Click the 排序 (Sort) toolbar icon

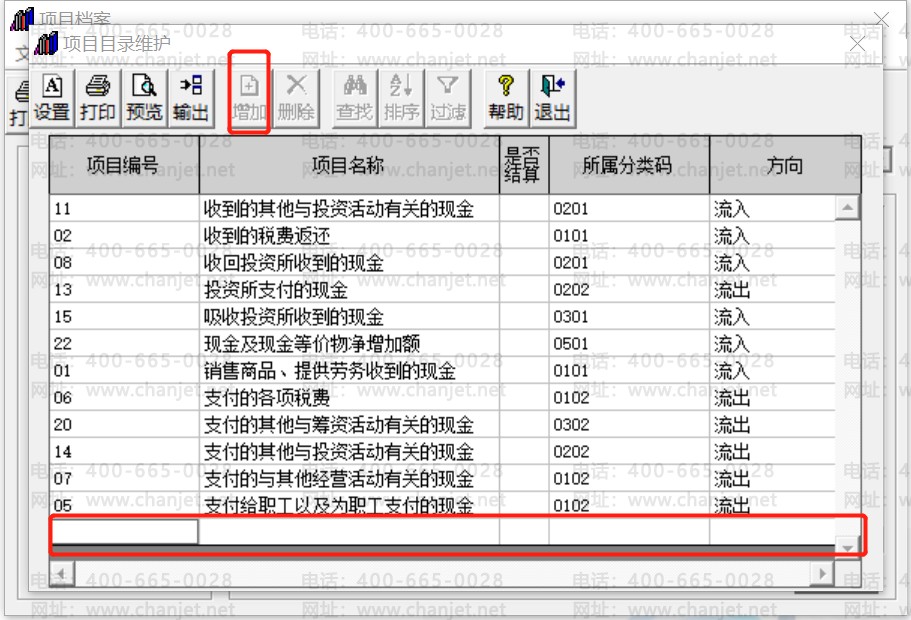pos(401,98)
